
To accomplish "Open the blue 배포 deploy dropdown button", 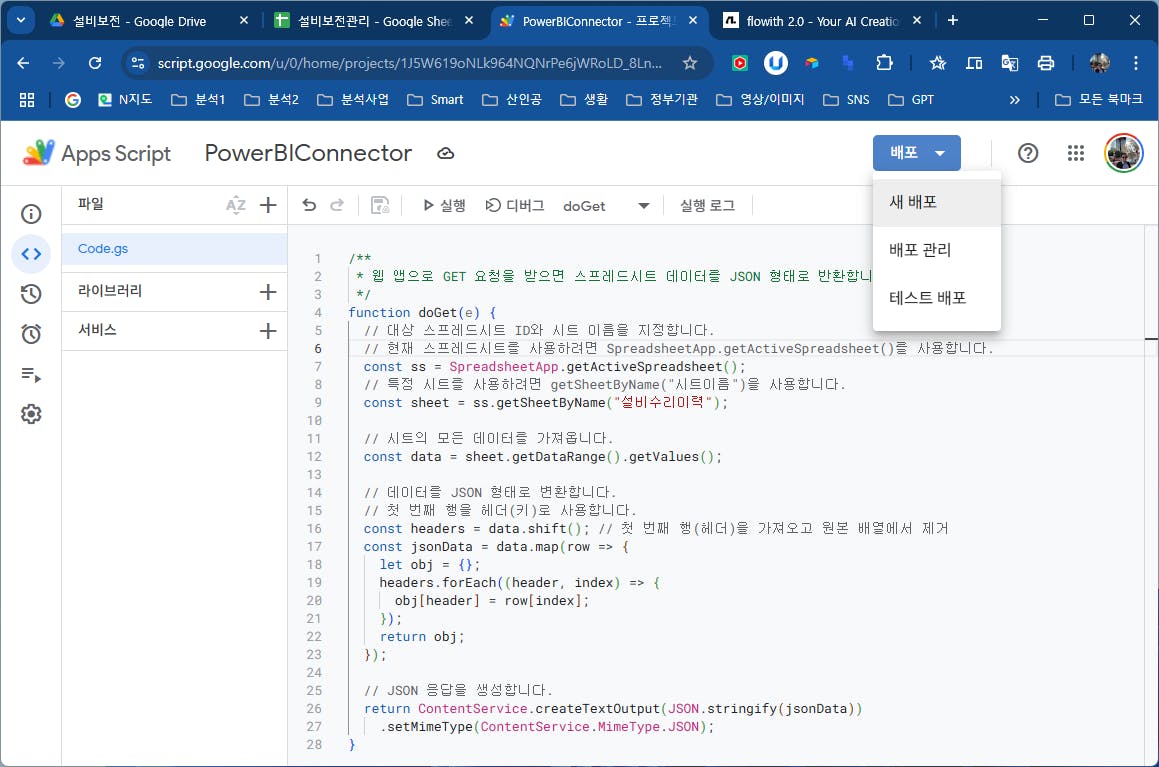I will [x=917, y=153].
